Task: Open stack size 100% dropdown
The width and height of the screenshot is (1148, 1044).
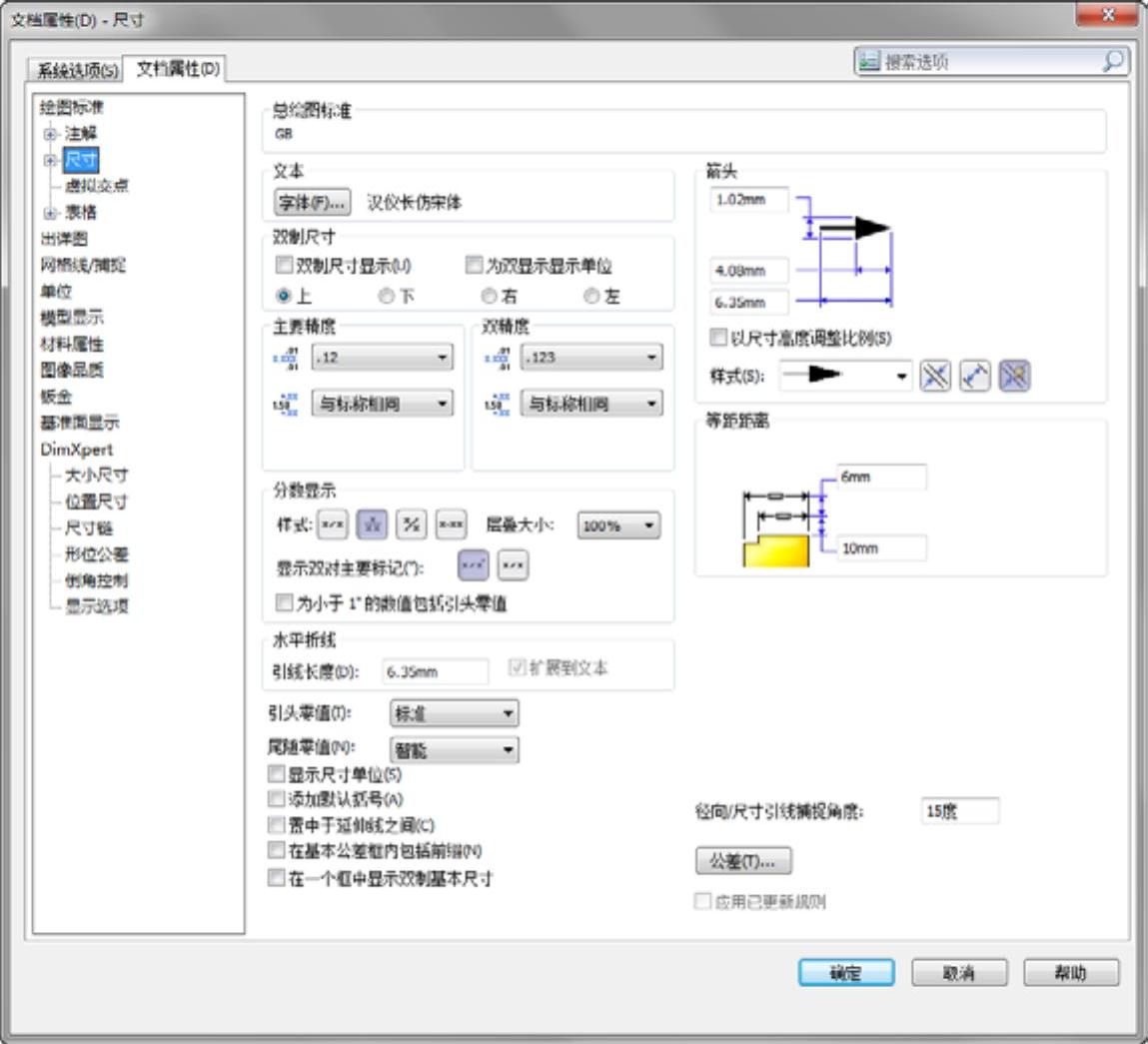Action: coord(618,524)
